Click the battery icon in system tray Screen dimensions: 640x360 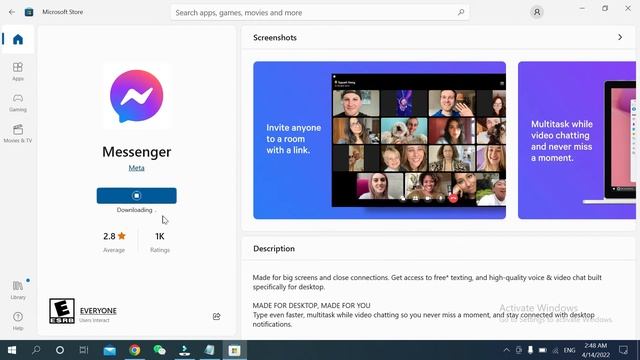coord(542,350)
